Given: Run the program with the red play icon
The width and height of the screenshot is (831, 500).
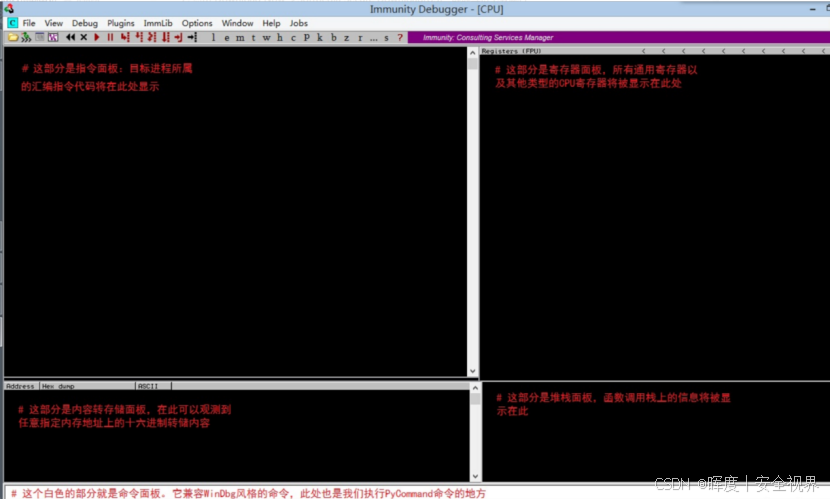Looking at the screenshot, I should (x=96, y=37).
